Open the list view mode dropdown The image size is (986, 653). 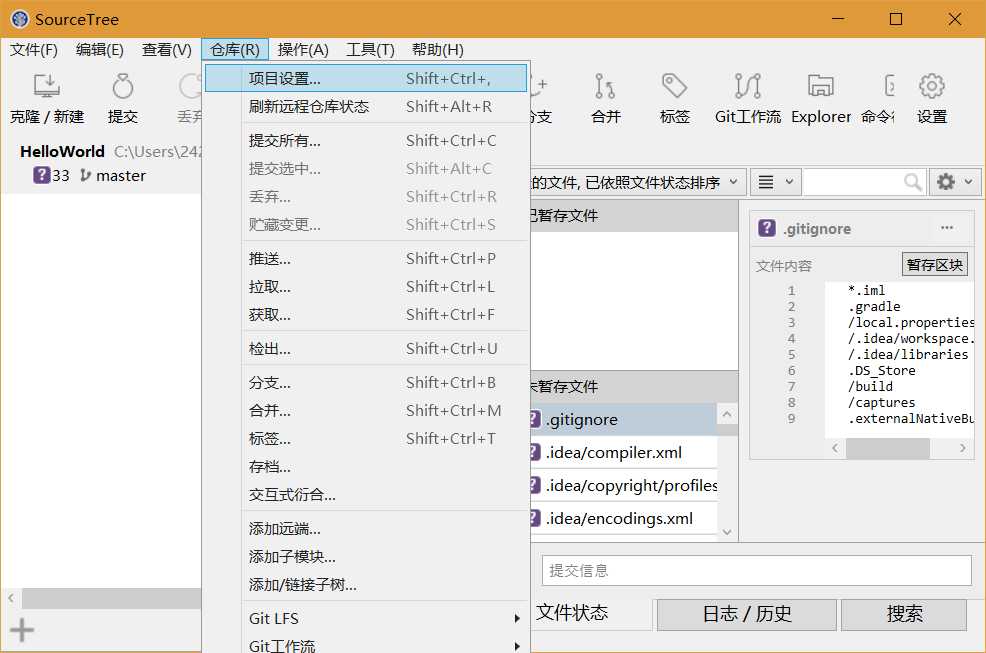pos(775,182)
